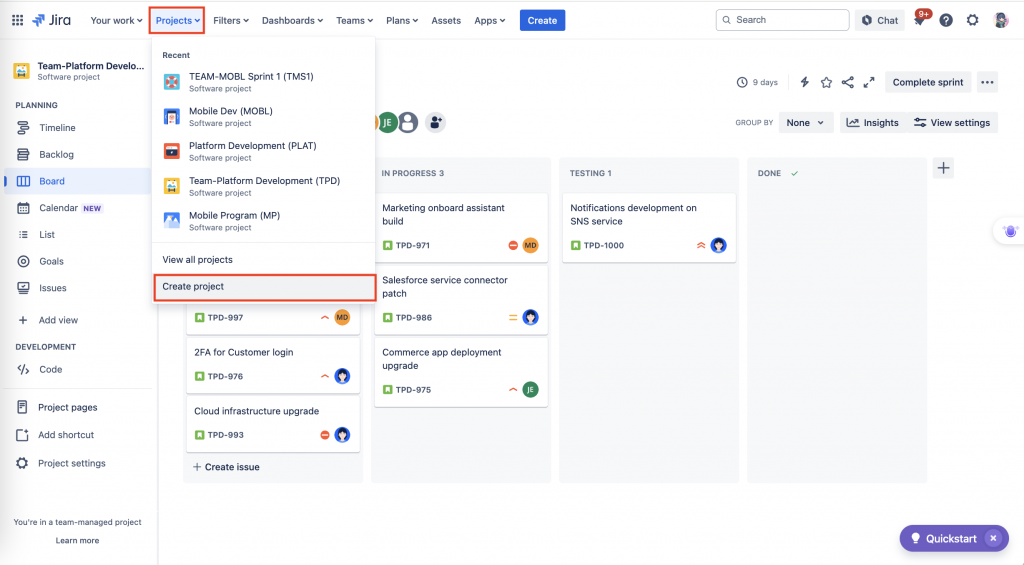Open Calendar in sidebar

(77, 208)
